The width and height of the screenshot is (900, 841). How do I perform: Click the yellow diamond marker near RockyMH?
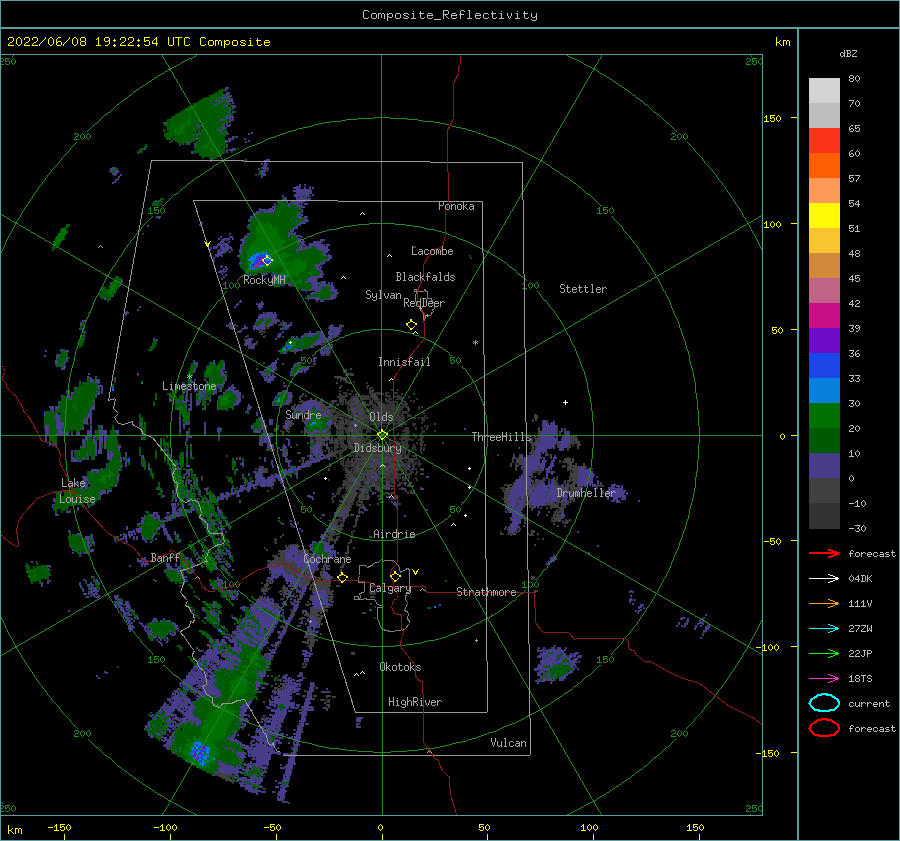[x=266, y=261]
